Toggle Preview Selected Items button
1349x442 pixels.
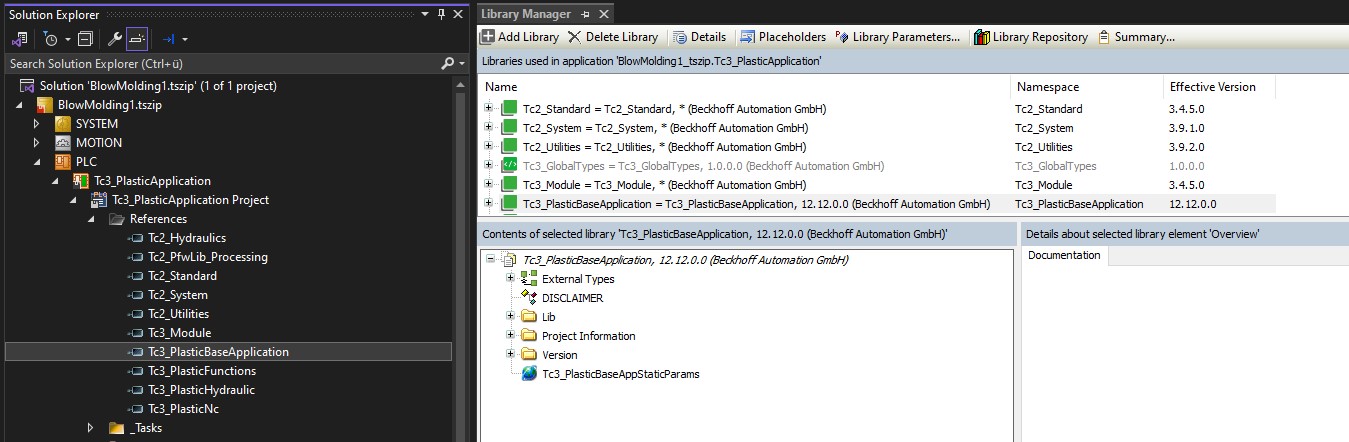[138, 39]
